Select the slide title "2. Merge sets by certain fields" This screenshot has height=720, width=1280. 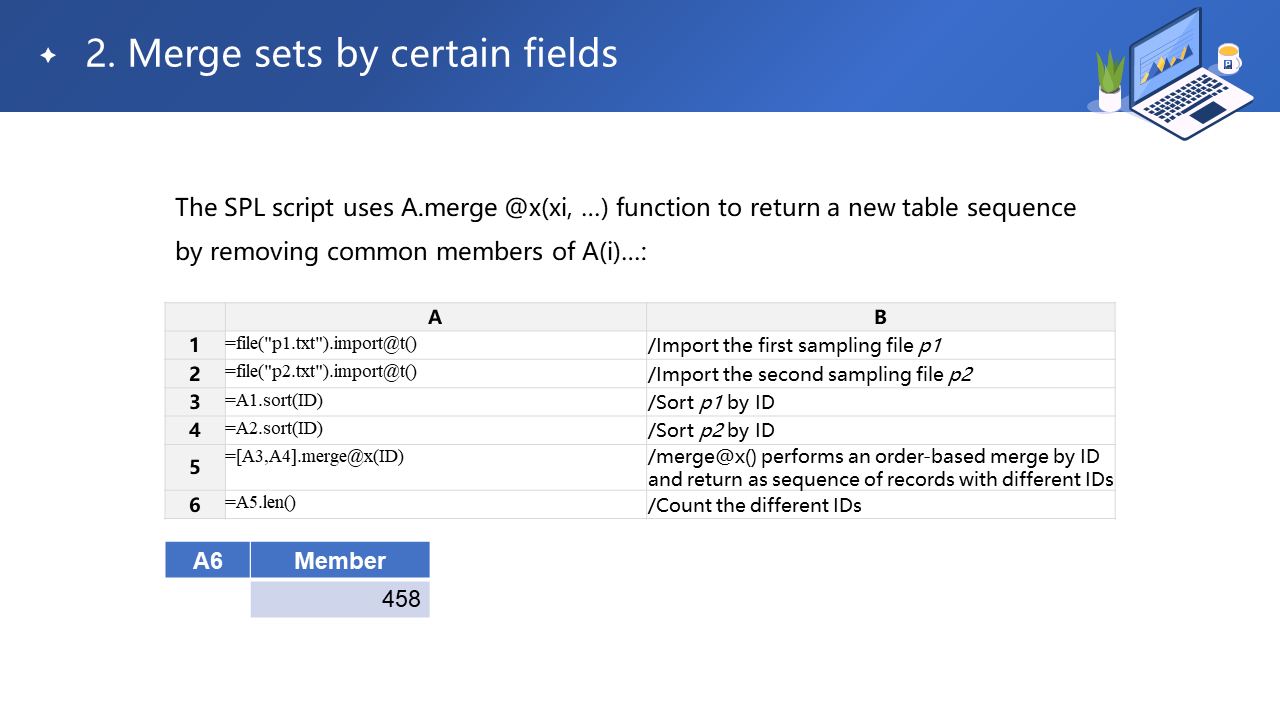point(351,54)
